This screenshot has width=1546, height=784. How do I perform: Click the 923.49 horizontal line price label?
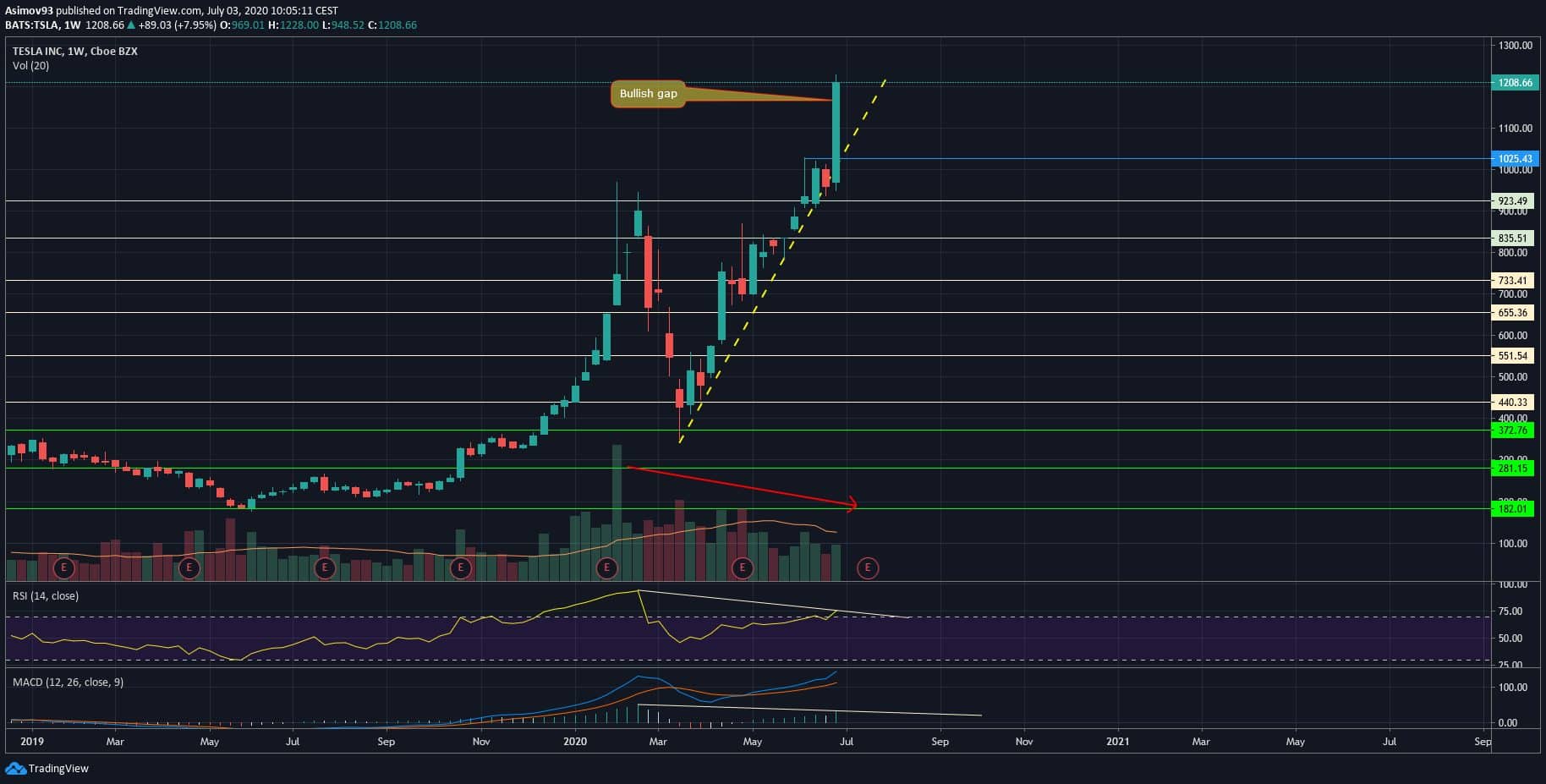click(x=1513, y=201)
